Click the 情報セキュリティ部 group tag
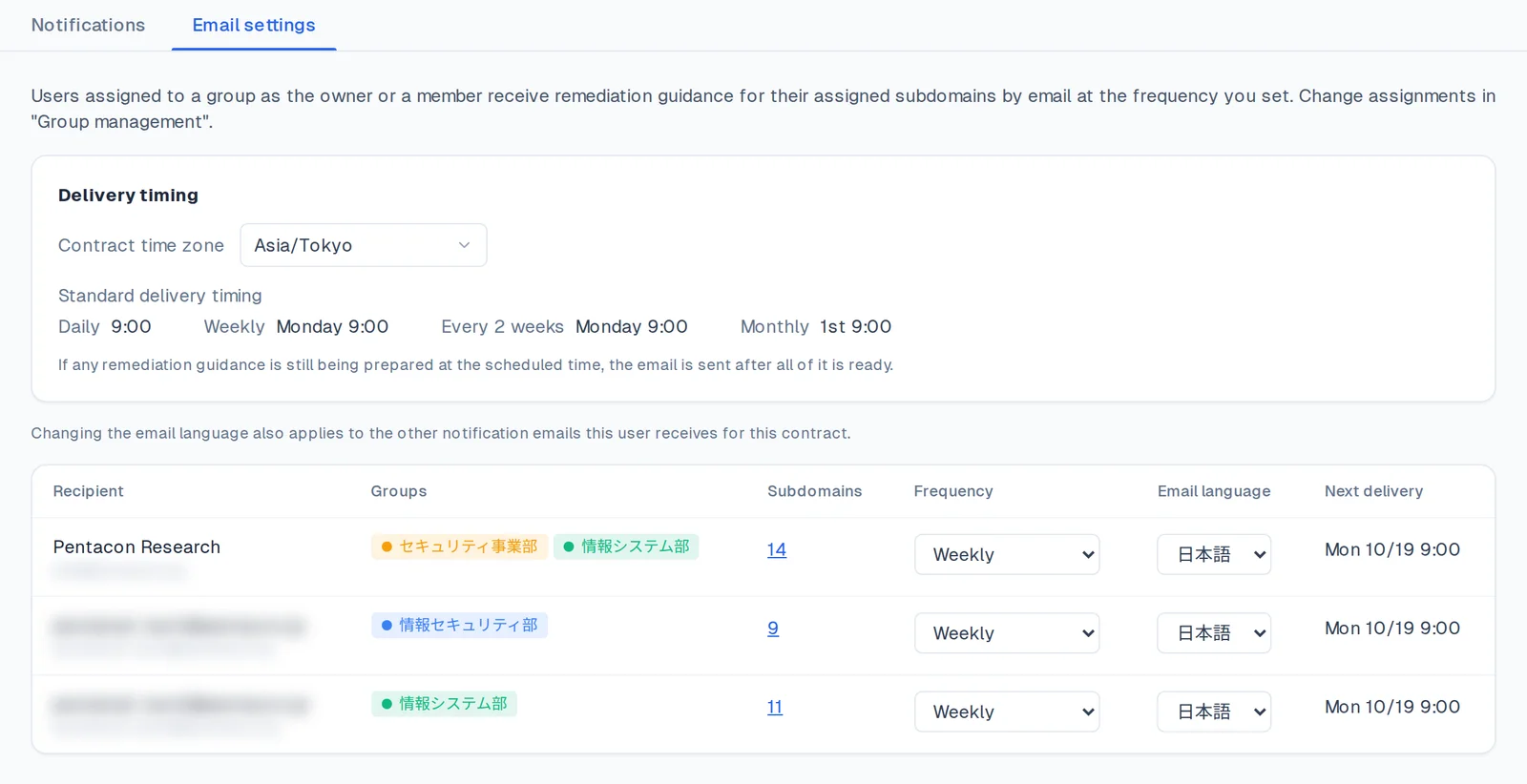This screenshot has height=784, width=1527. click(x=459, y=626)
